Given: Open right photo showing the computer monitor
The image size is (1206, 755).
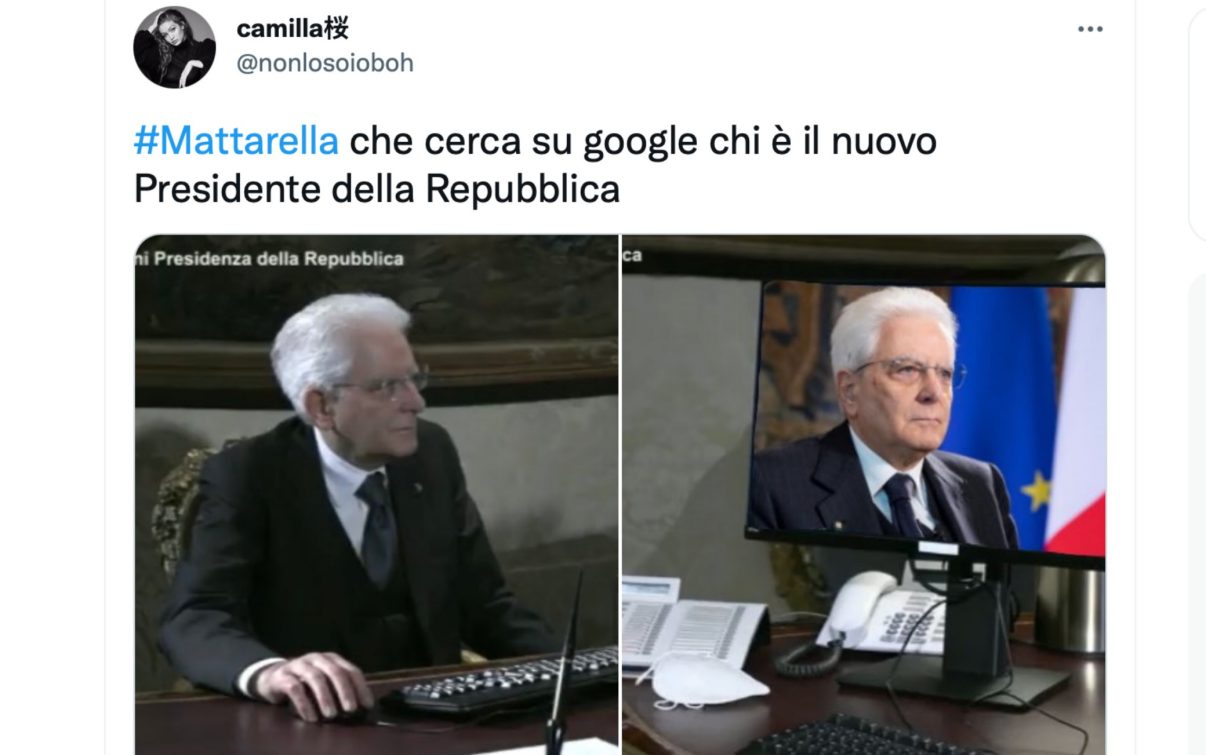Looking at the screenshot, I should 864,495.
